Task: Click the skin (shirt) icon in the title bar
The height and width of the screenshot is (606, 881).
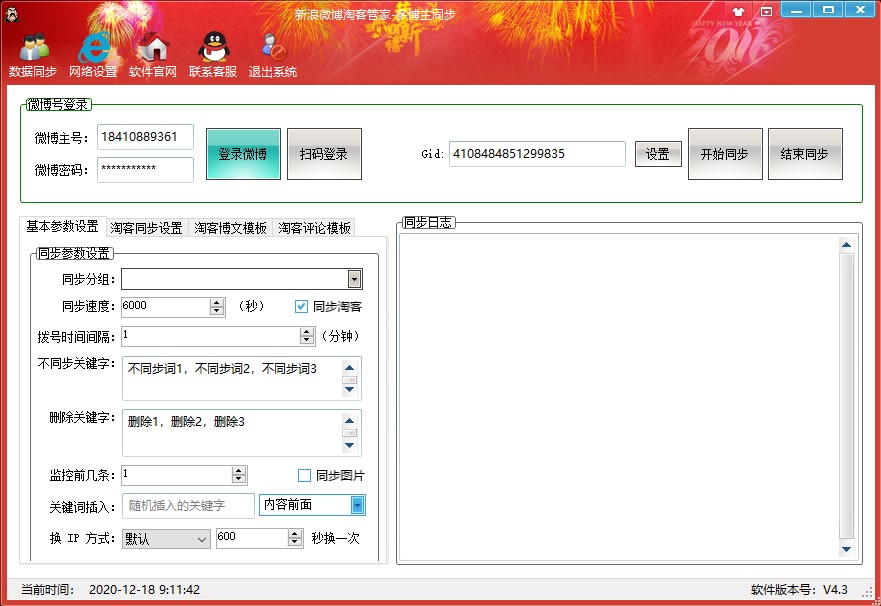Action: [738, 11]
